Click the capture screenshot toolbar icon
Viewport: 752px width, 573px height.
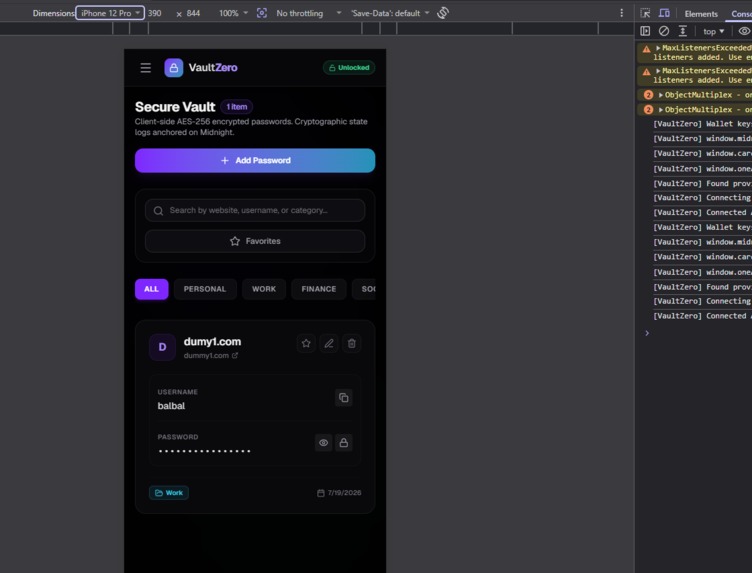pos(261,13)
